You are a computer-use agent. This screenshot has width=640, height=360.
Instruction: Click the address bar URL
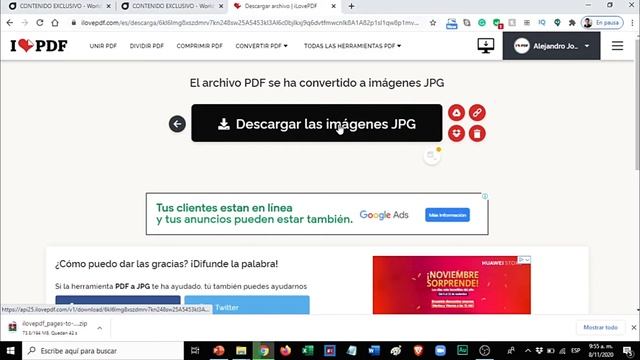click(x=250, y=23)
